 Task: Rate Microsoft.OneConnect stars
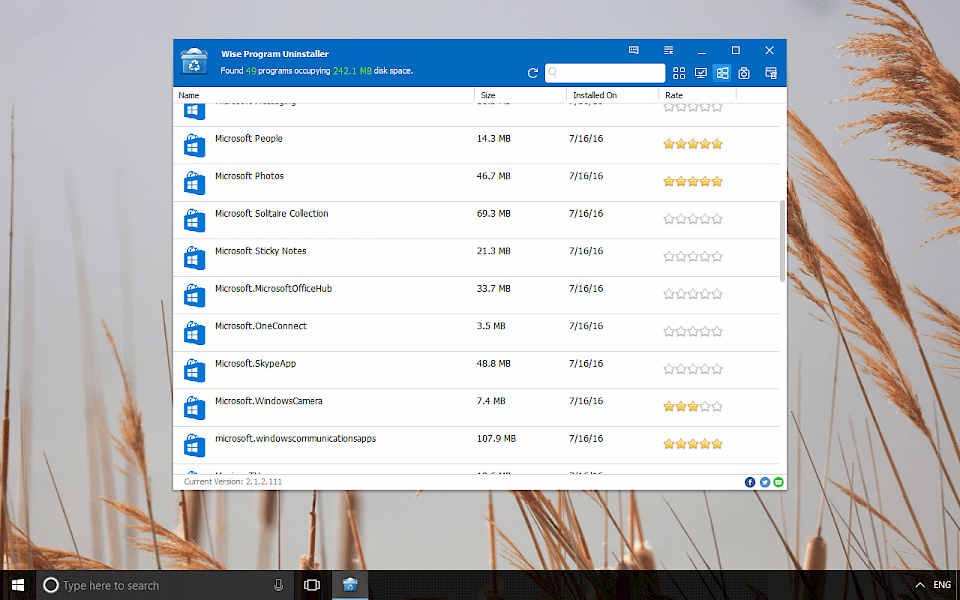click(693, 331)
